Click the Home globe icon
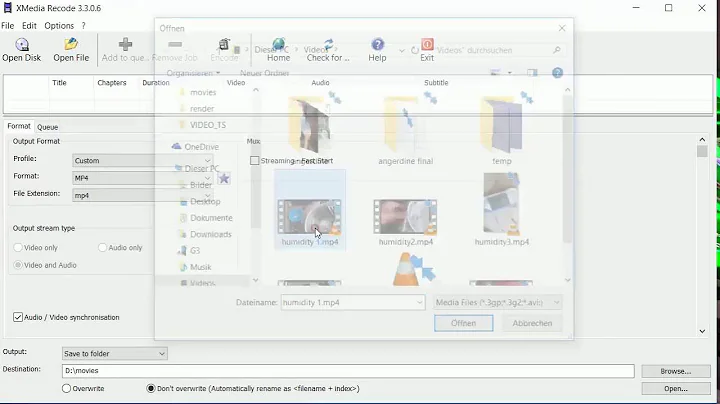This screenshot has width=720, height=404. point(278,45)
